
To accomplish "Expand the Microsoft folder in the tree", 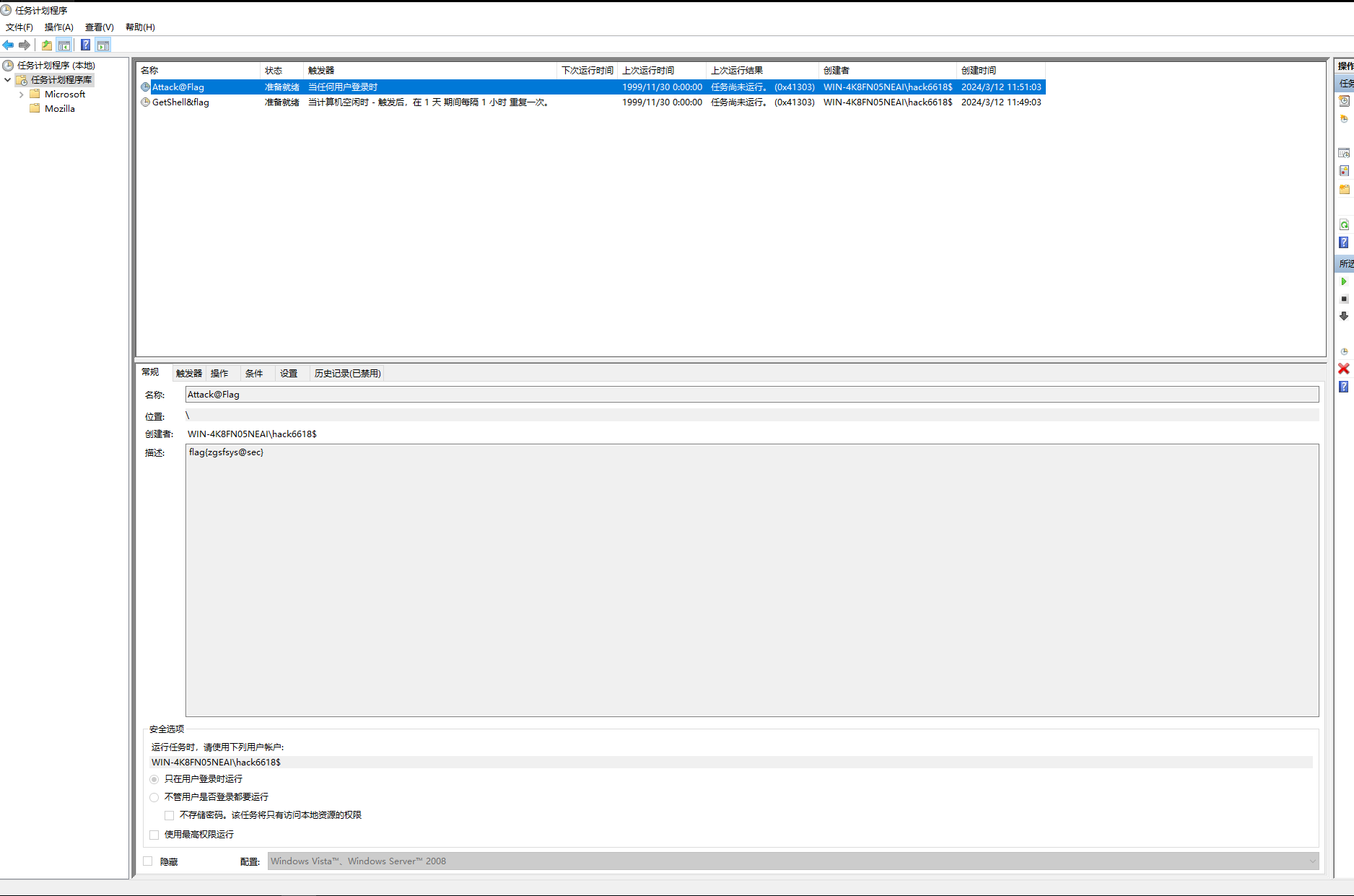I will pyautogui.click(x=22, y=95).
